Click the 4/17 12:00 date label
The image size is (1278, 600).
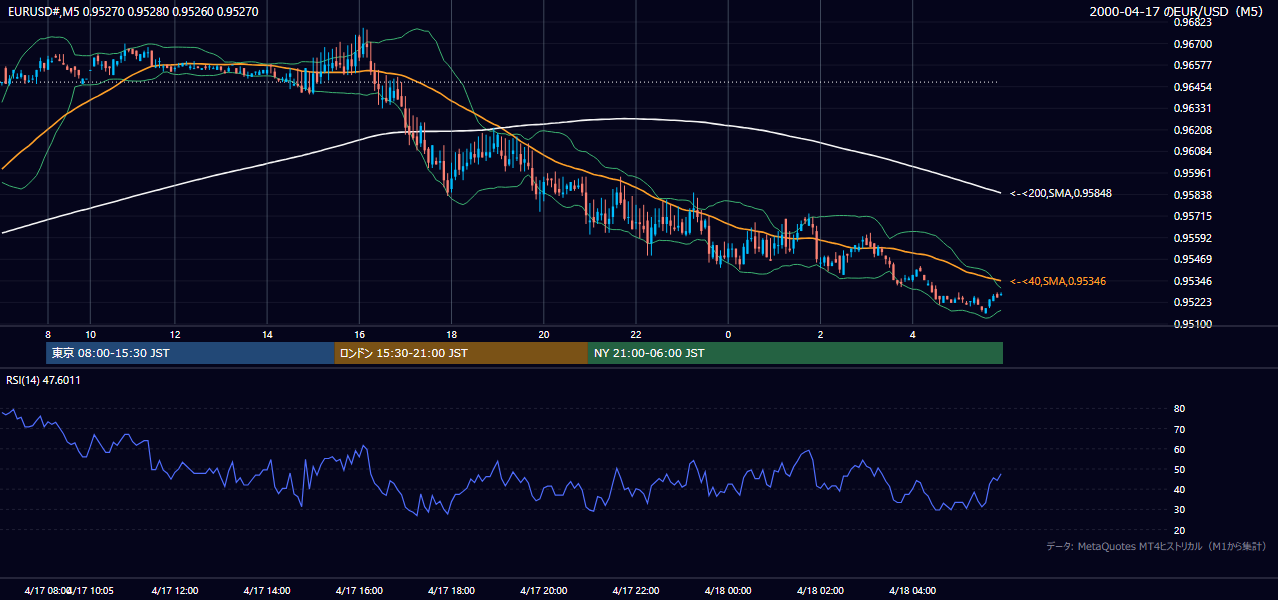174,590
